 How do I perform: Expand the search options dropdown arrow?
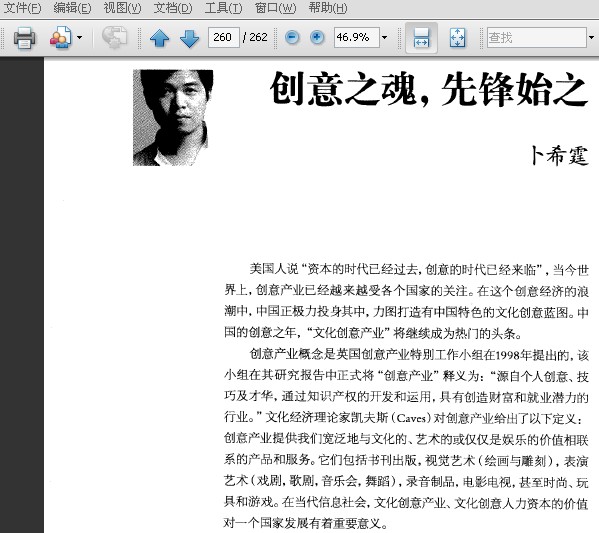pos(591,37)
